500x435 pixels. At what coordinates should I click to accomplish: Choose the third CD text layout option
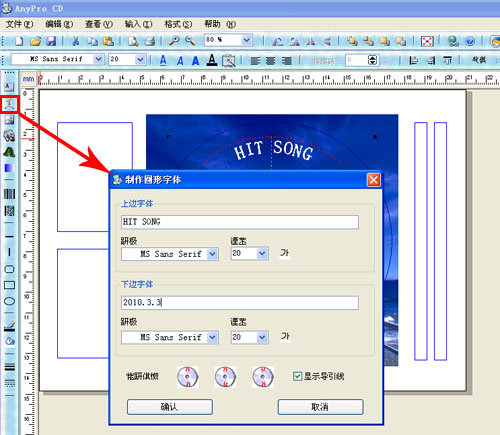pos(263,377)
